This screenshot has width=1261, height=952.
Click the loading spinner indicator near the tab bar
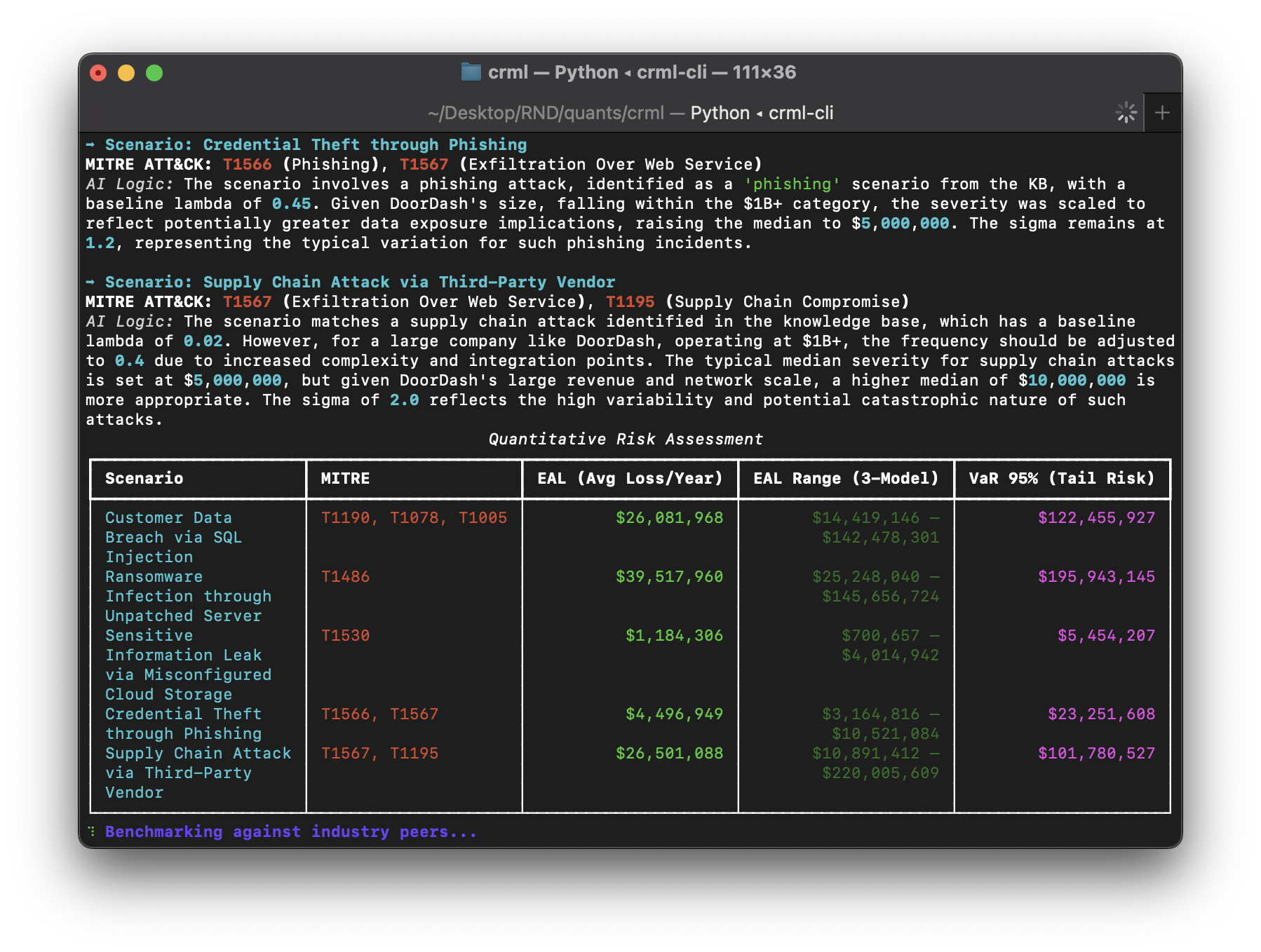click(x=1125, y=112)
